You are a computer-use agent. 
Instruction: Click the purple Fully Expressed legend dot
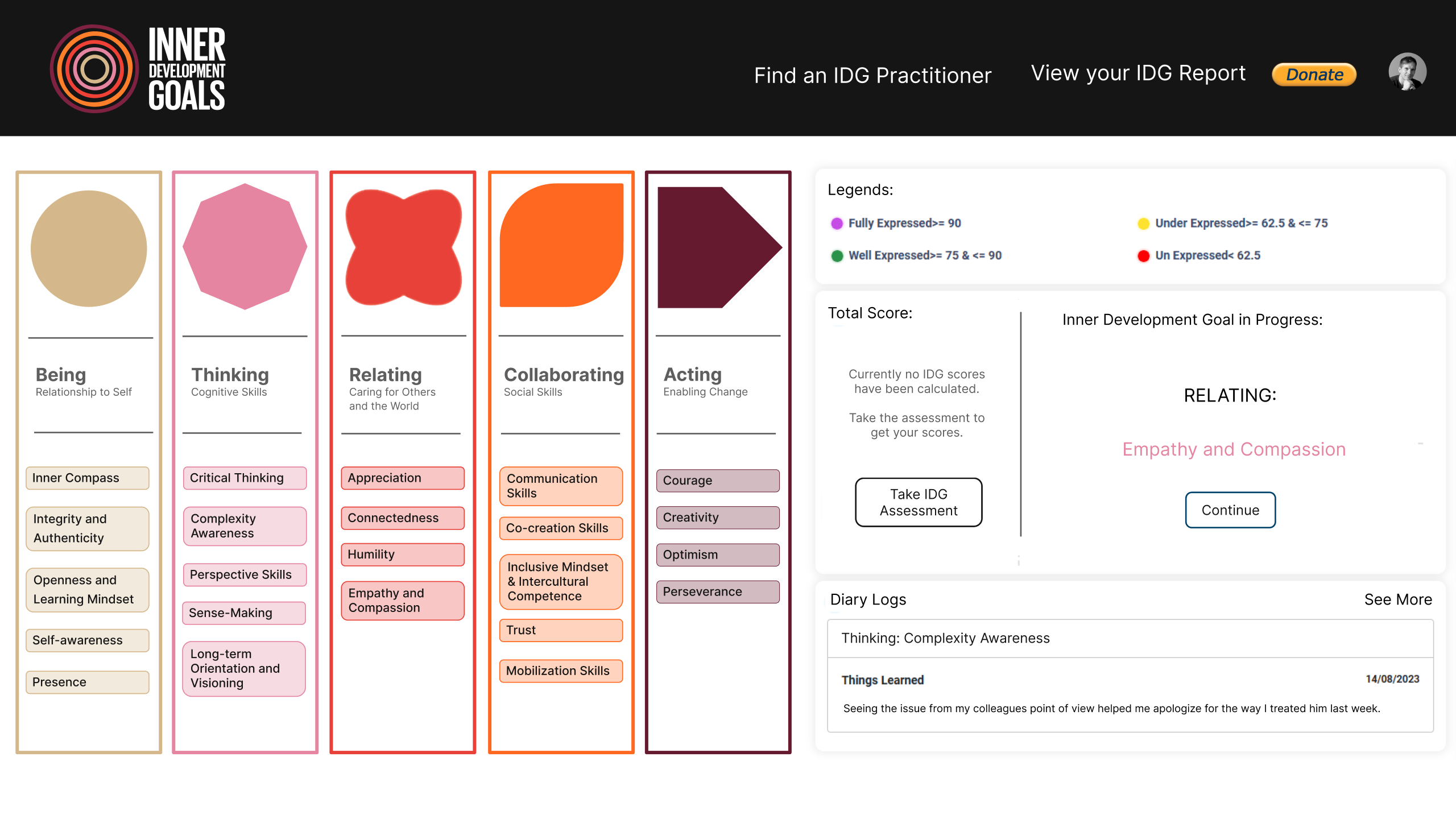(837, 224)
